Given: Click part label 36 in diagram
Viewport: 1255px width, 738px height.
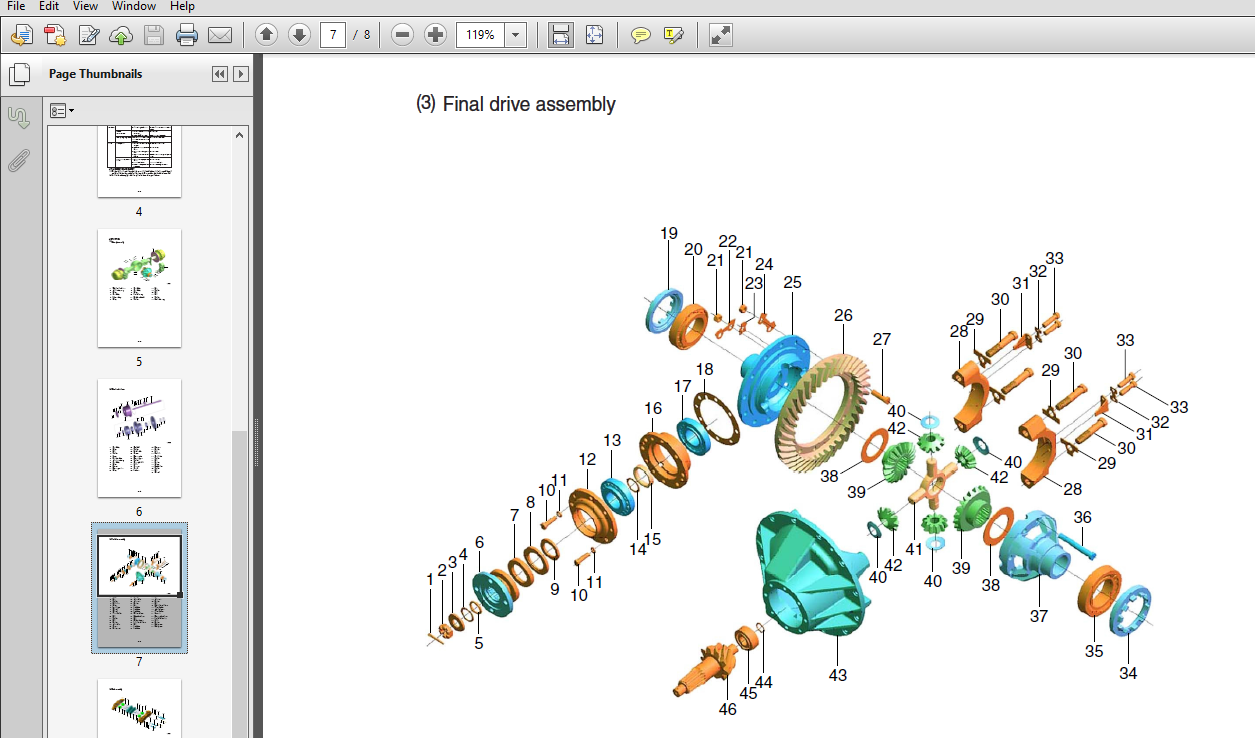Looking at the screenshot, I should tap(1083, 517).
